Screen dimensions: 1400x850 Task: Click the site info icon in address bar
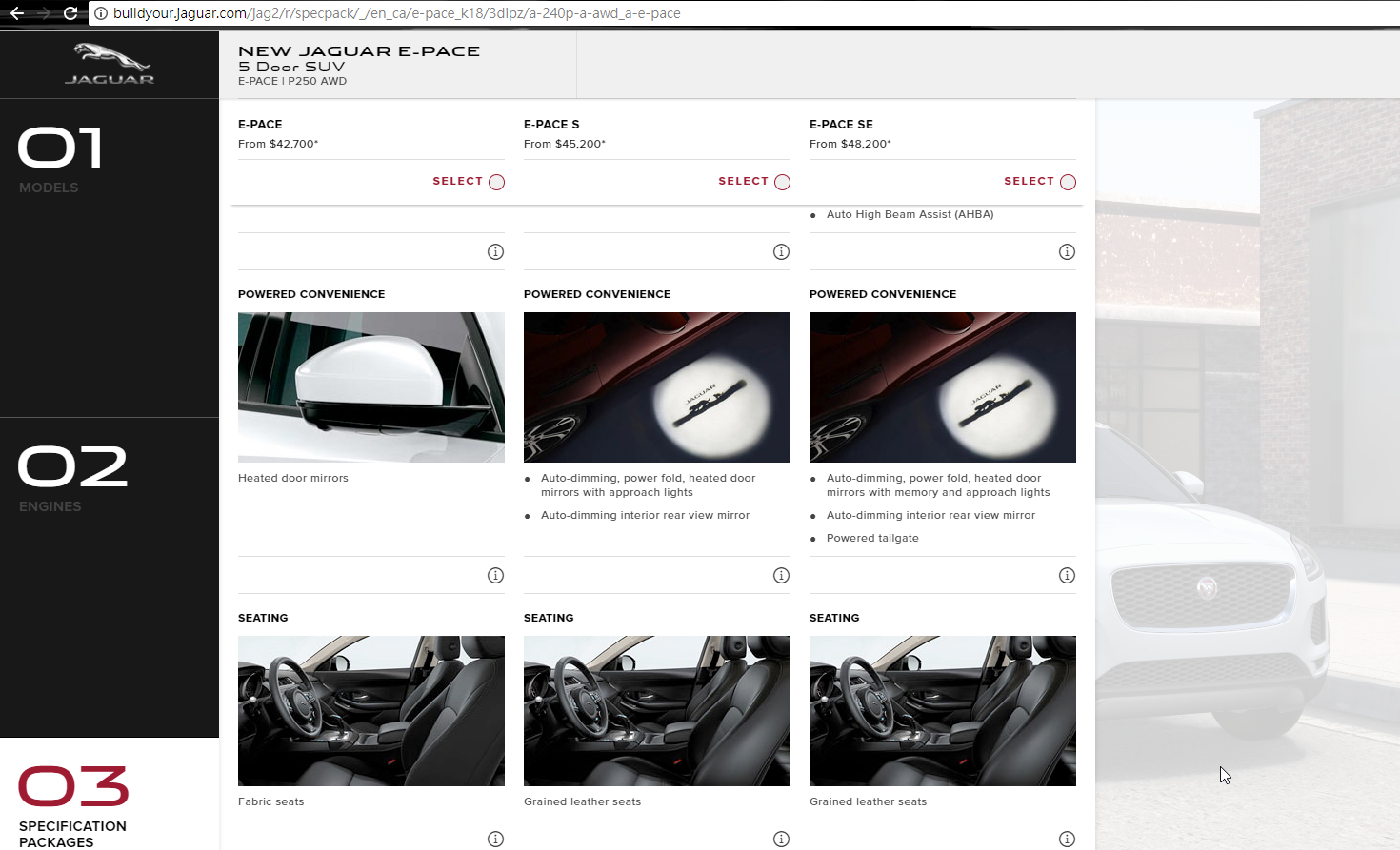101,13
